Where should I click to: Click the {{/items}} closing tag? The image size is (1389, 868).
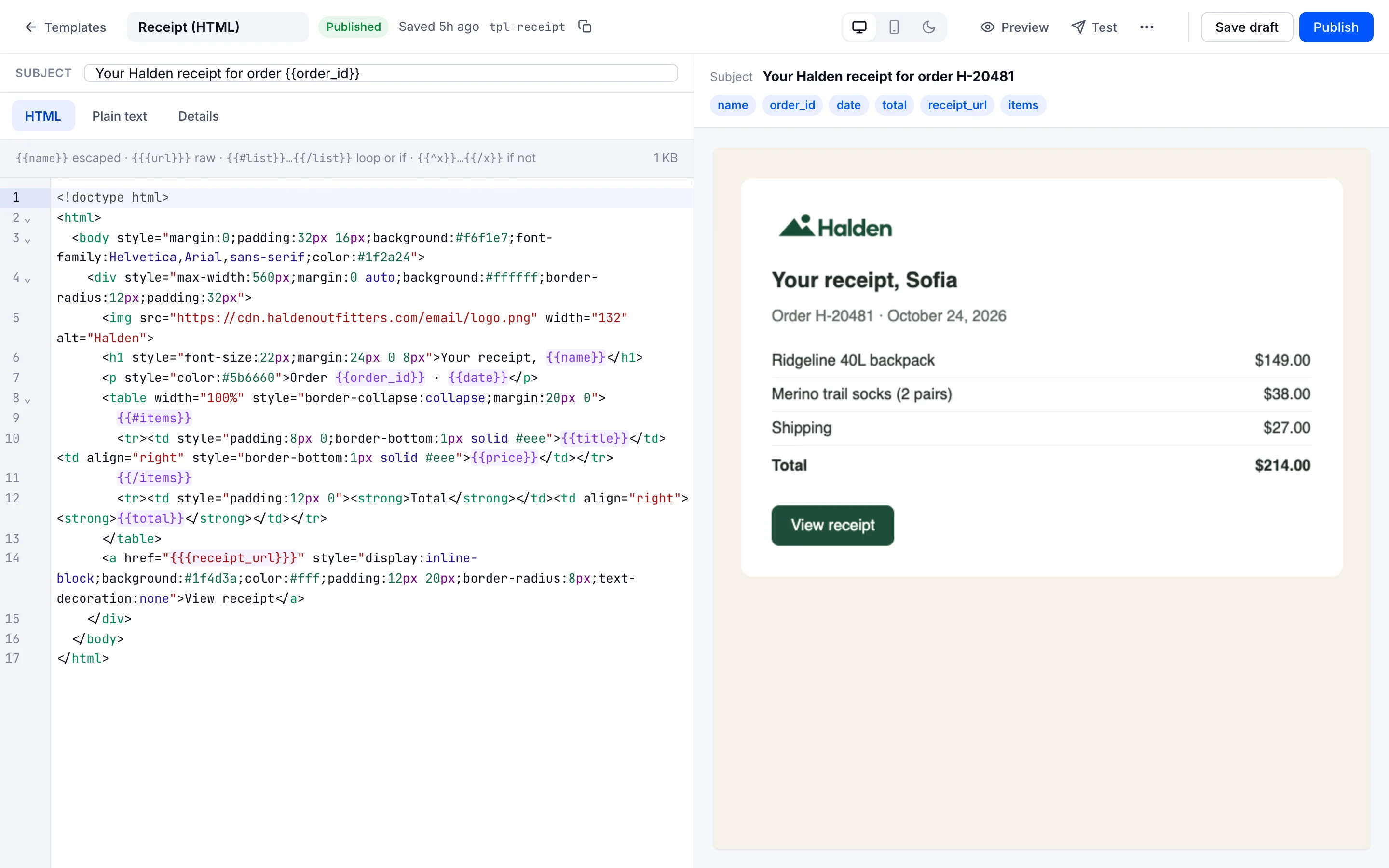click(154, 477)
